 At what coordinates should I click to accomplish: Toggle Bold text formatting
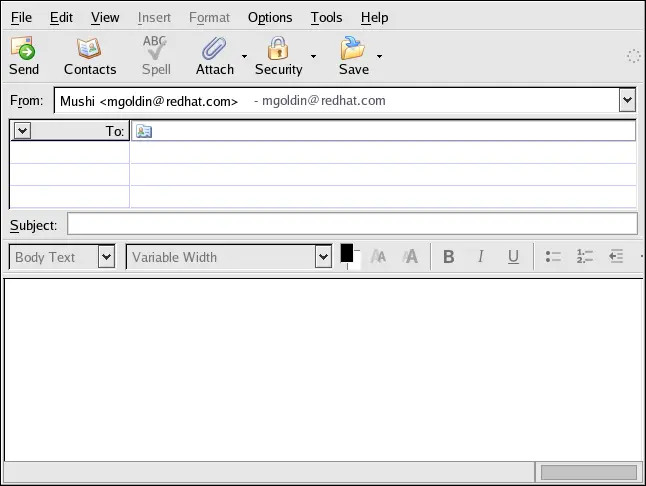(449, 257)
